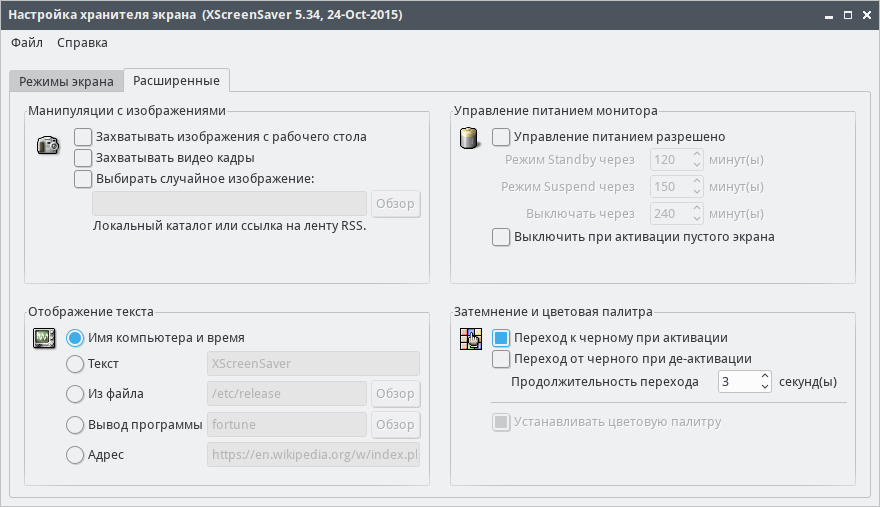The image size is (880, 507).
Task: Click the 'Продолжительность перехода' label
Action: (604, 382)
